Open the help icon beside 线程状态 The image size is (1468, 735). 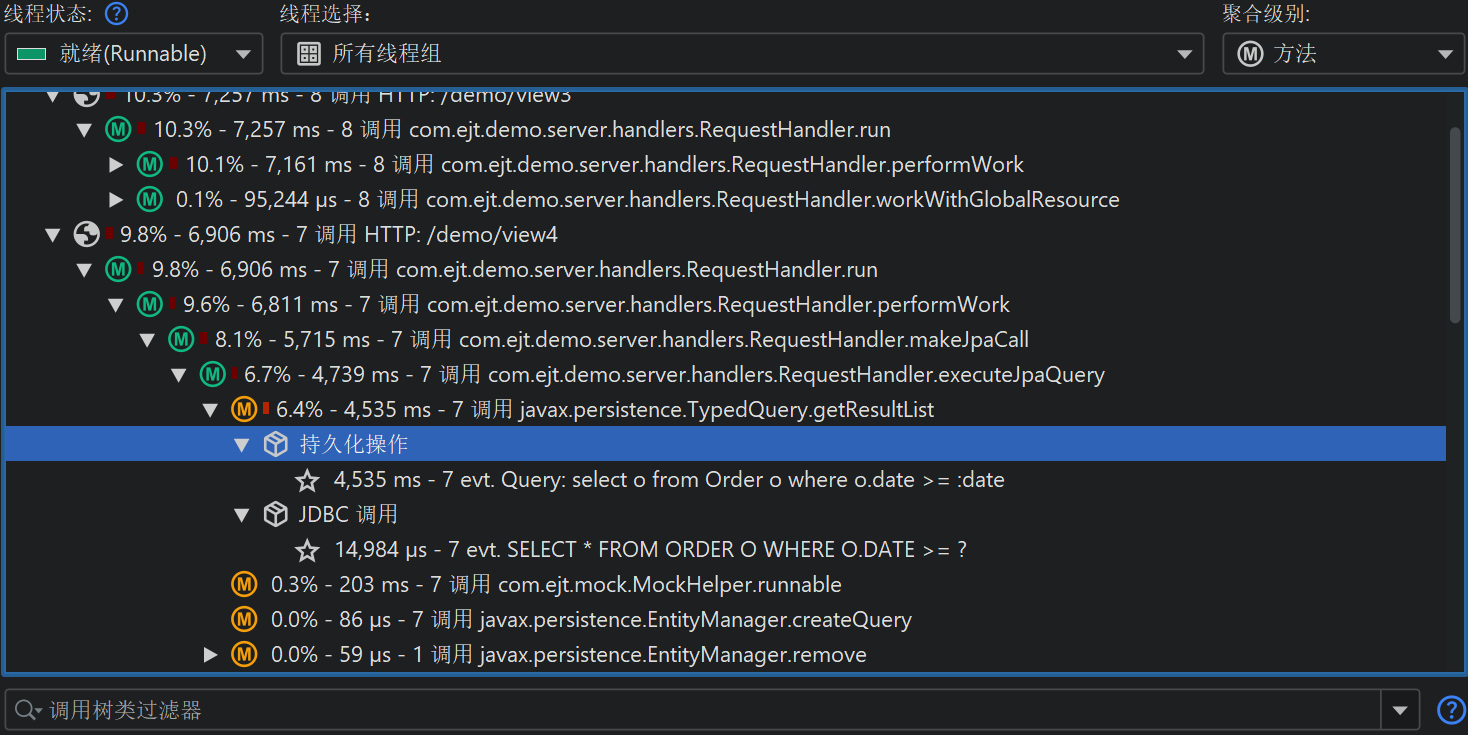[x=117, y=14]
